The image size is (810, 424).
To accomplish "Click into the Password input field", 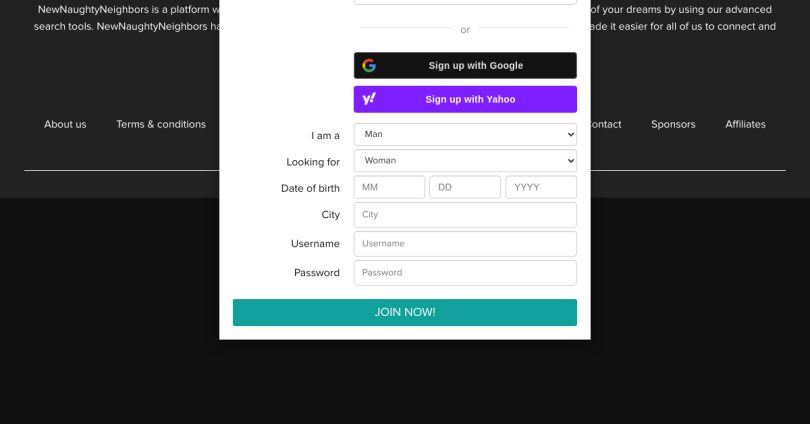I will pyautogui.click(x=465, y=273).
